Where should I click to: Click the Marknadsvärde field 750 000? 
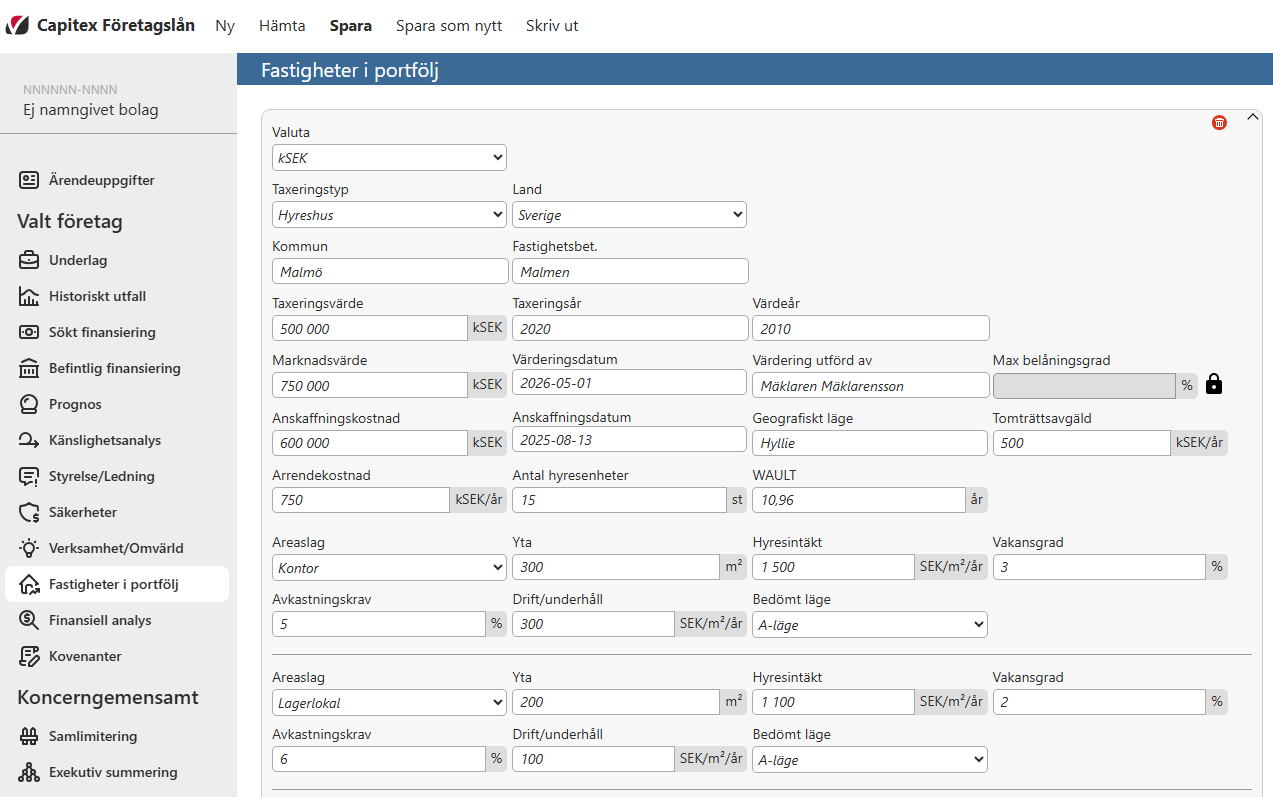click(x=370, y=385)
